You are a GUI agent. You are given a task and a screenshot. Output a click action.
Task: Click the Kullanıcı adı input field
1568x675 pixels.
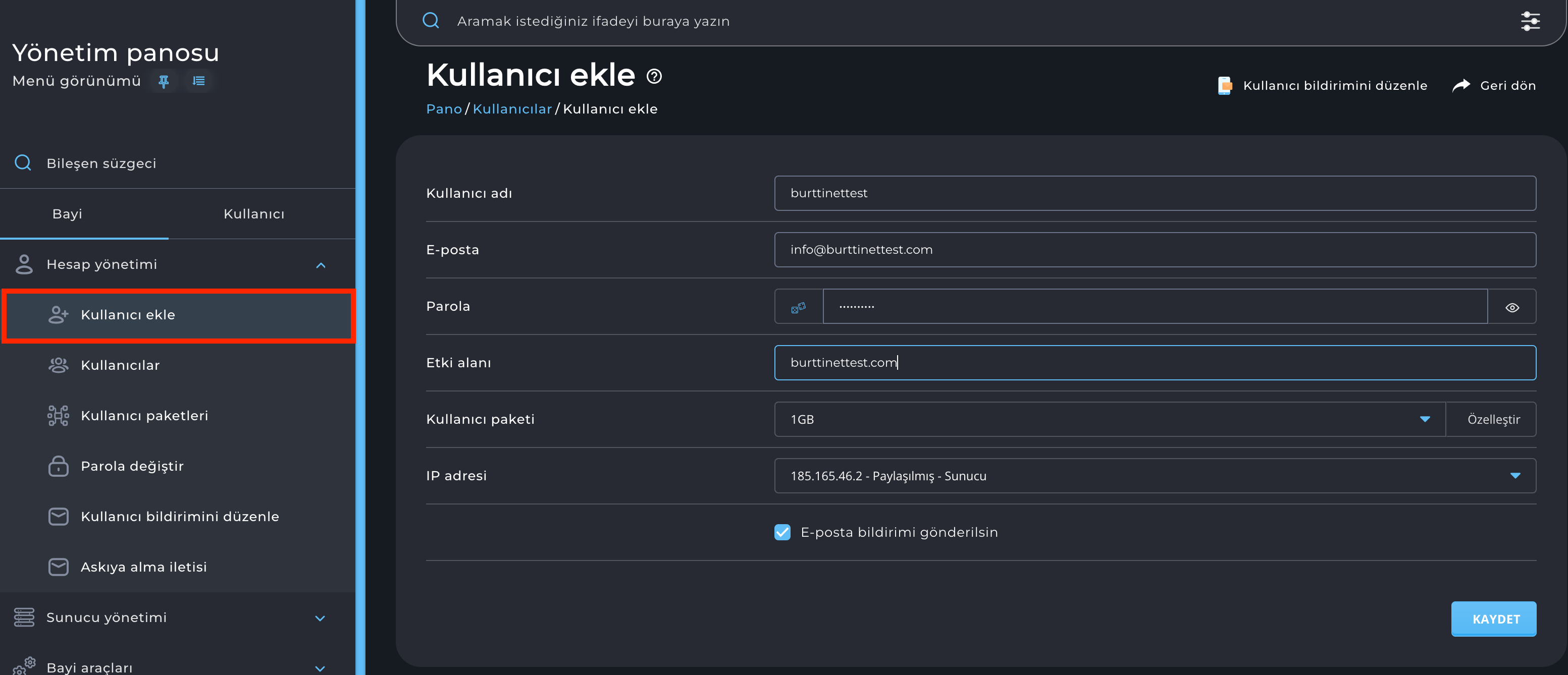[x=1154, y=193]
